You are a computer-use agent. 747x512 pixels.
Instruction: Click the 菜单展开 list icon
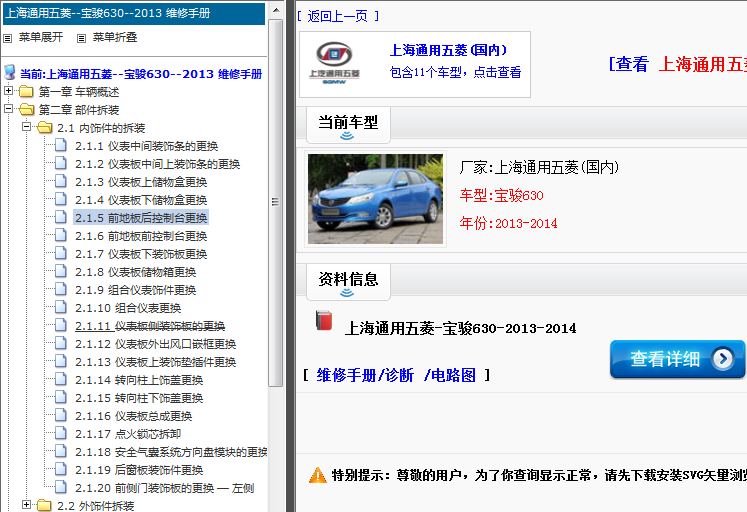[x=8, y=38]
